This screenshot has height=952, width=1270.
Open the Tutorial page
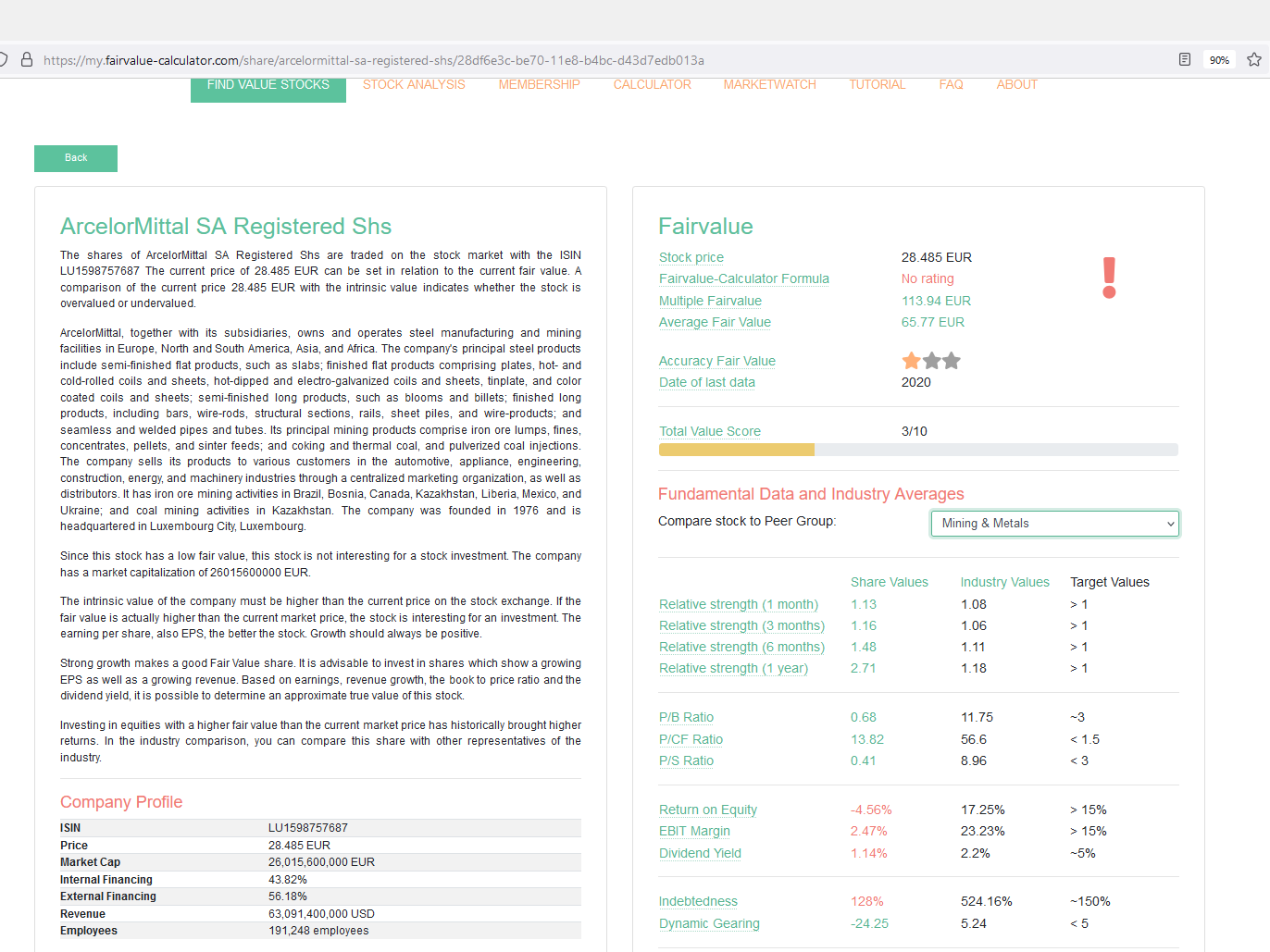click(878, 85)
